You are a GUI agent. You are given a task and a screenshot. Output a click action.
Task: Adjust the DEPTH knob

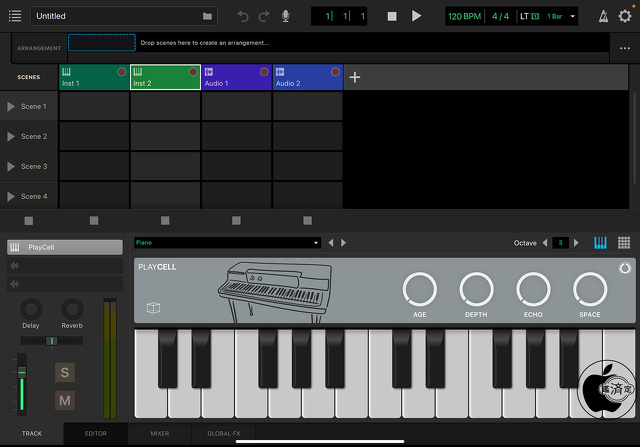coord(476,289)
